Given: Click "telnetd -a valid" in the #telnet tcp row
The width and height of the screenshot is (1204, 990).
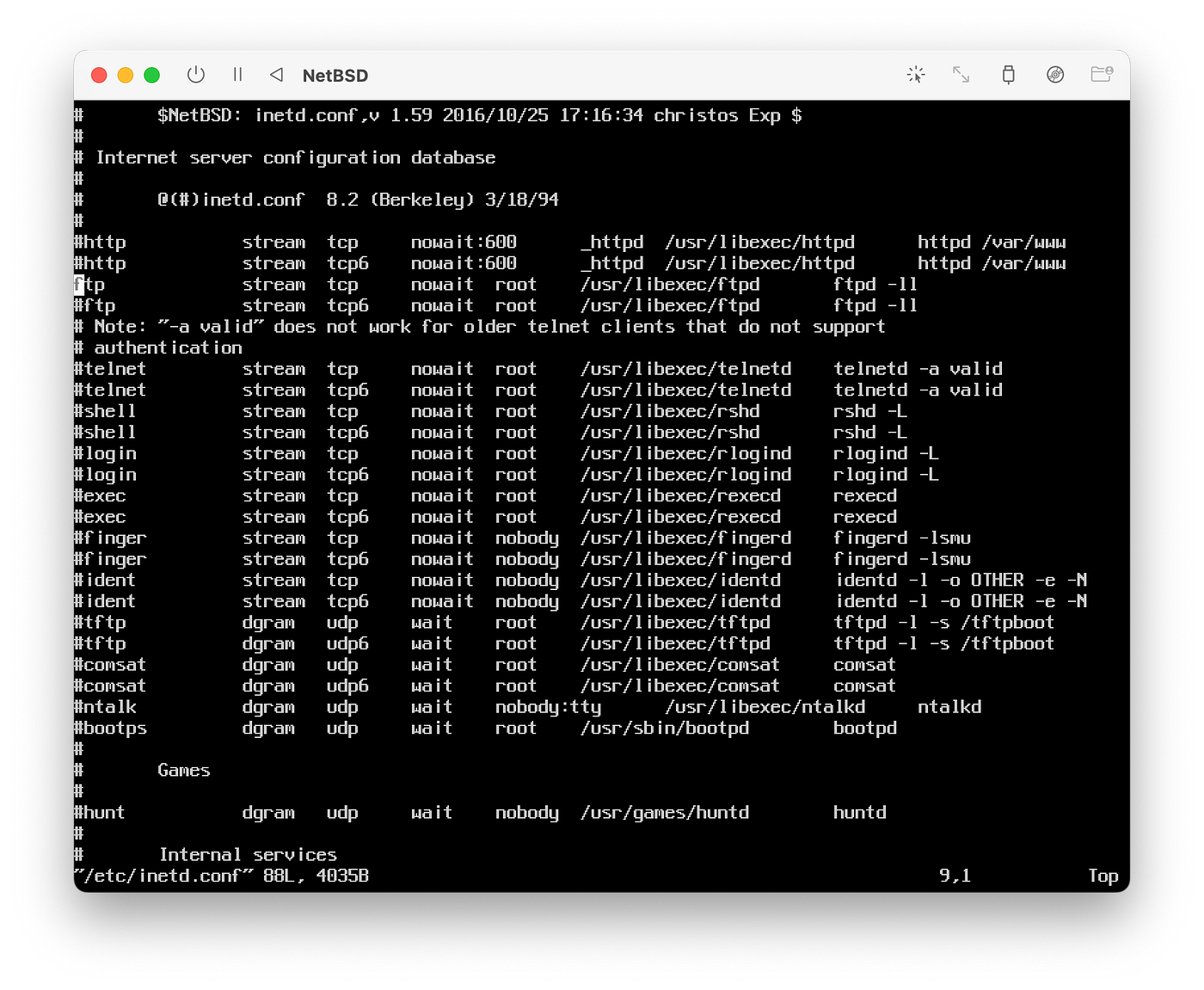Looking at the screenshot, I should (918, 369).
